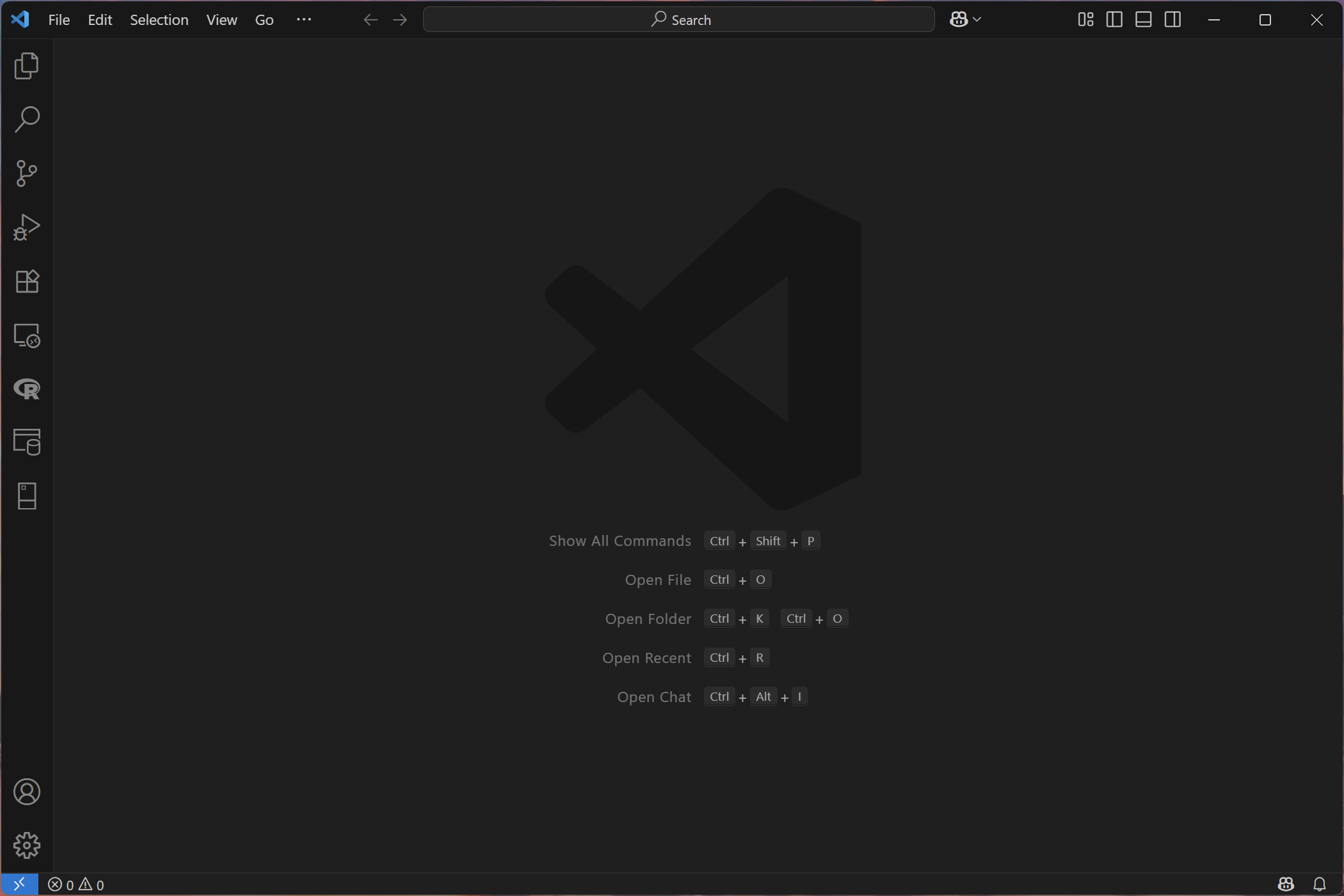Click the 'Open File' label

coord(658,580)
